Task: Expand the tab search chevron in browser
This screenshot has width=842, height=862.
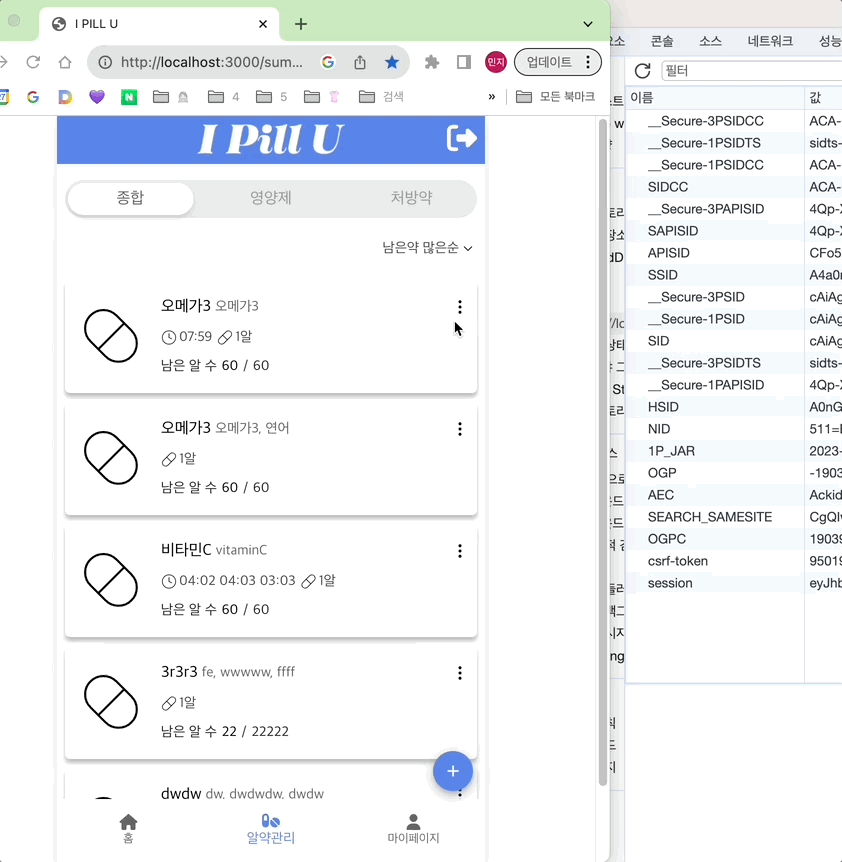Action: click(588, 24)
